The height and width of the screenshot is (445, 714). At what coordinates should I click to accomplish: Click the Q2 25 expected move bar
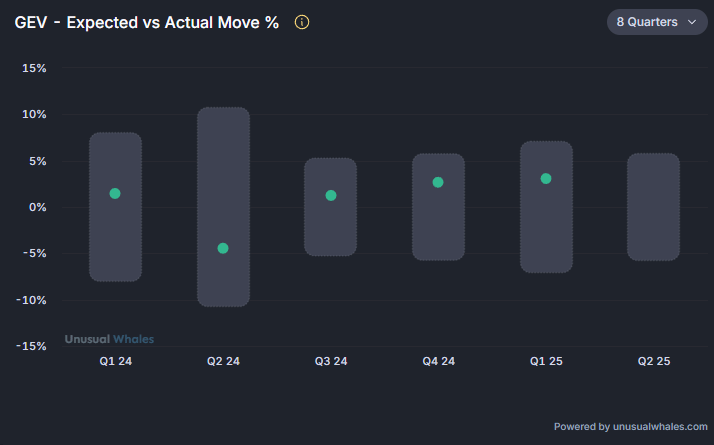coord(654,207)
